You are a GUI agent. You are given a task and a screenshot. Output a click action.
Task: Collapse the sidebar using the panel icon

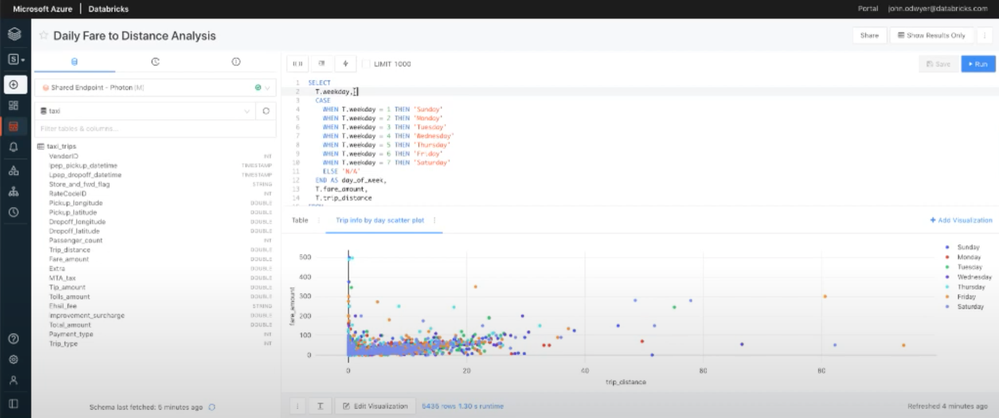[x=14, y=403]
